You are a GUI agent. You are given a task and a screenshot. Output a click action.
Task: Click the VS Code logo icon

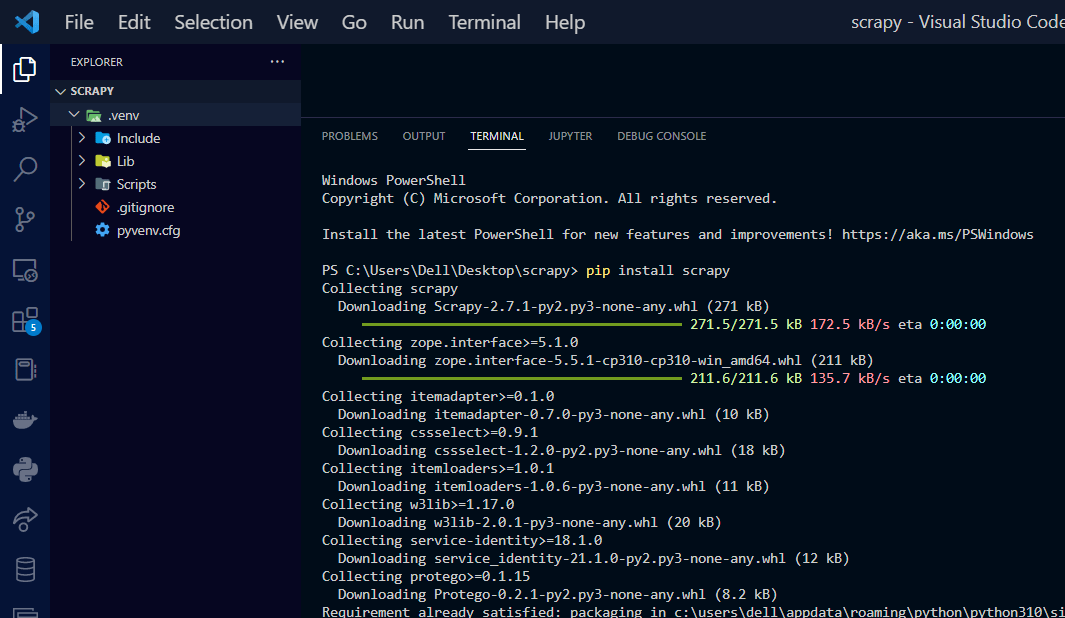click(x=27, y=22)
